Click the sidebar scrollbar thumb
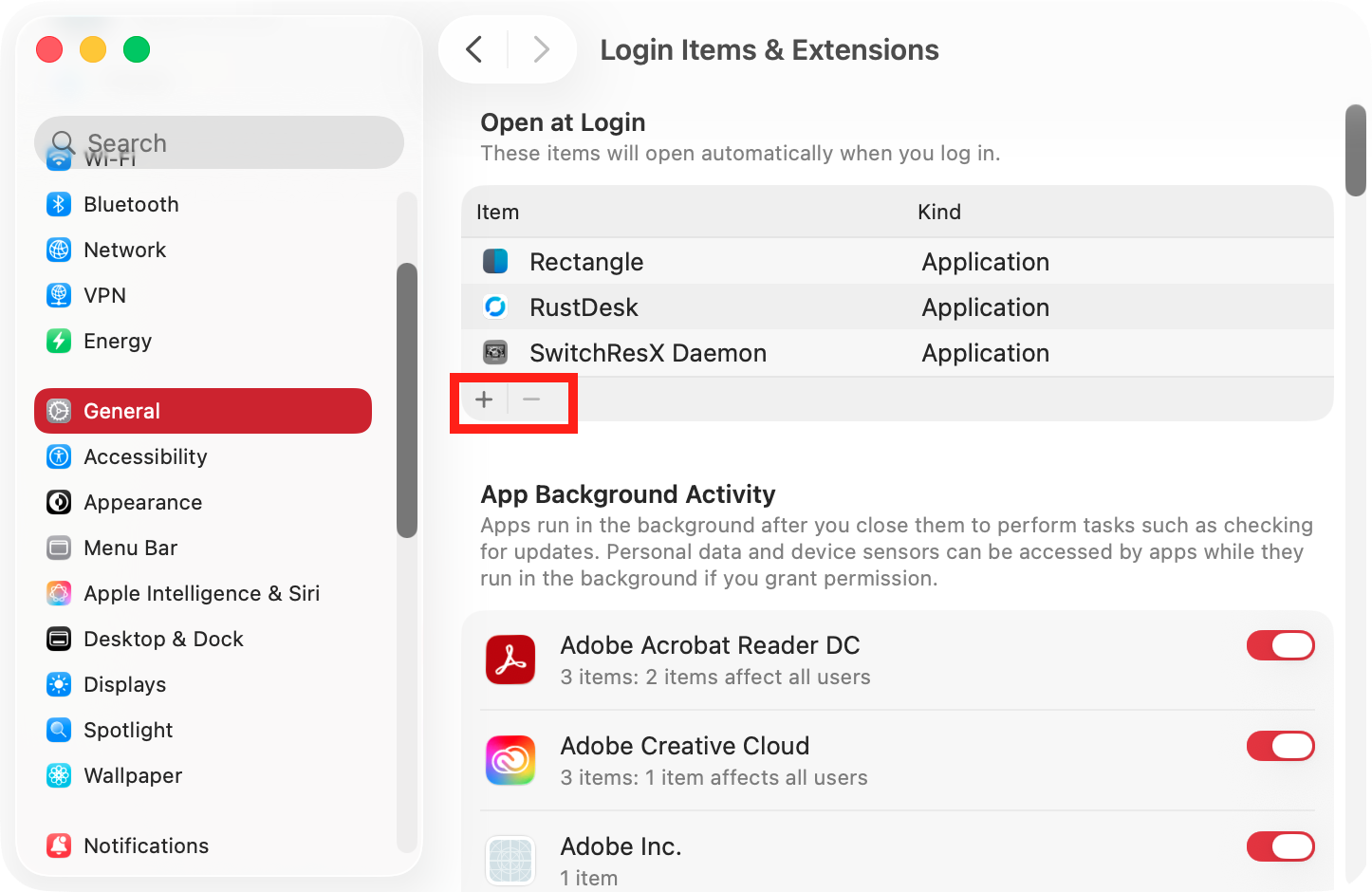Viewport: 1372px width, 892px height. (x=407, y=400)
